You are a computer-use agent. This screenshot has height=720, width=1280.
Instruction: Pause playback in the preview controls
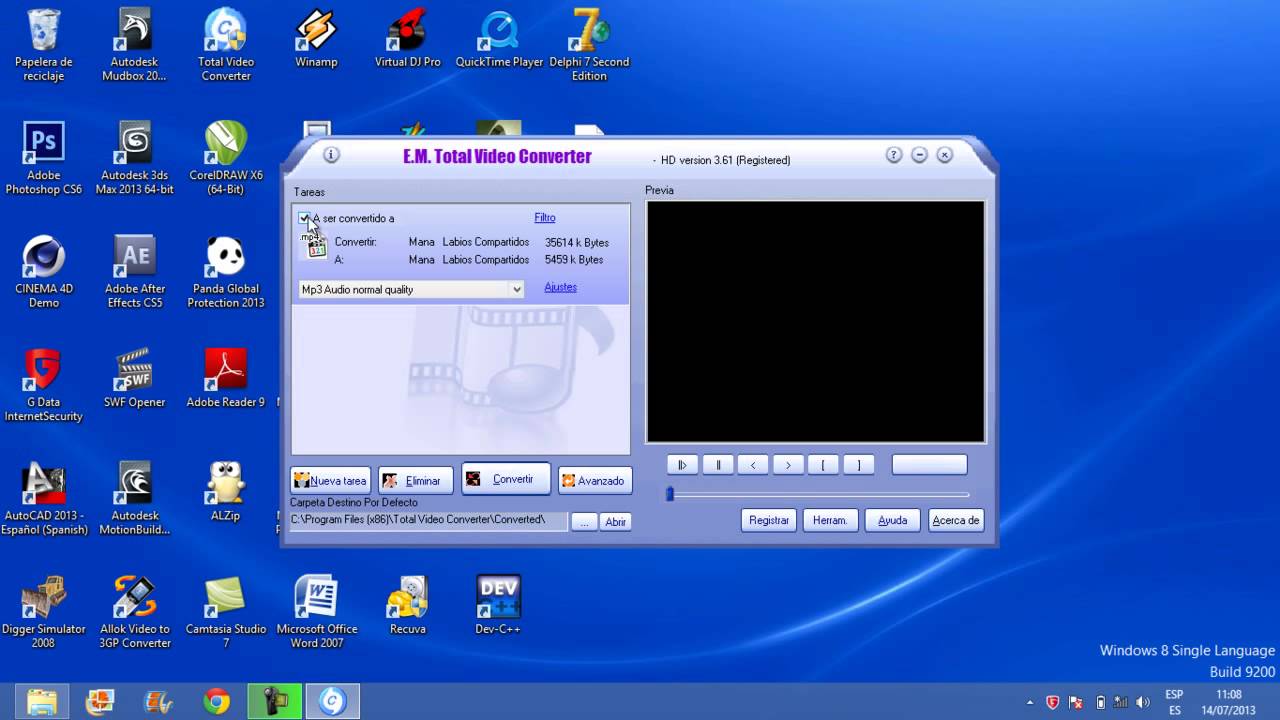718,465
